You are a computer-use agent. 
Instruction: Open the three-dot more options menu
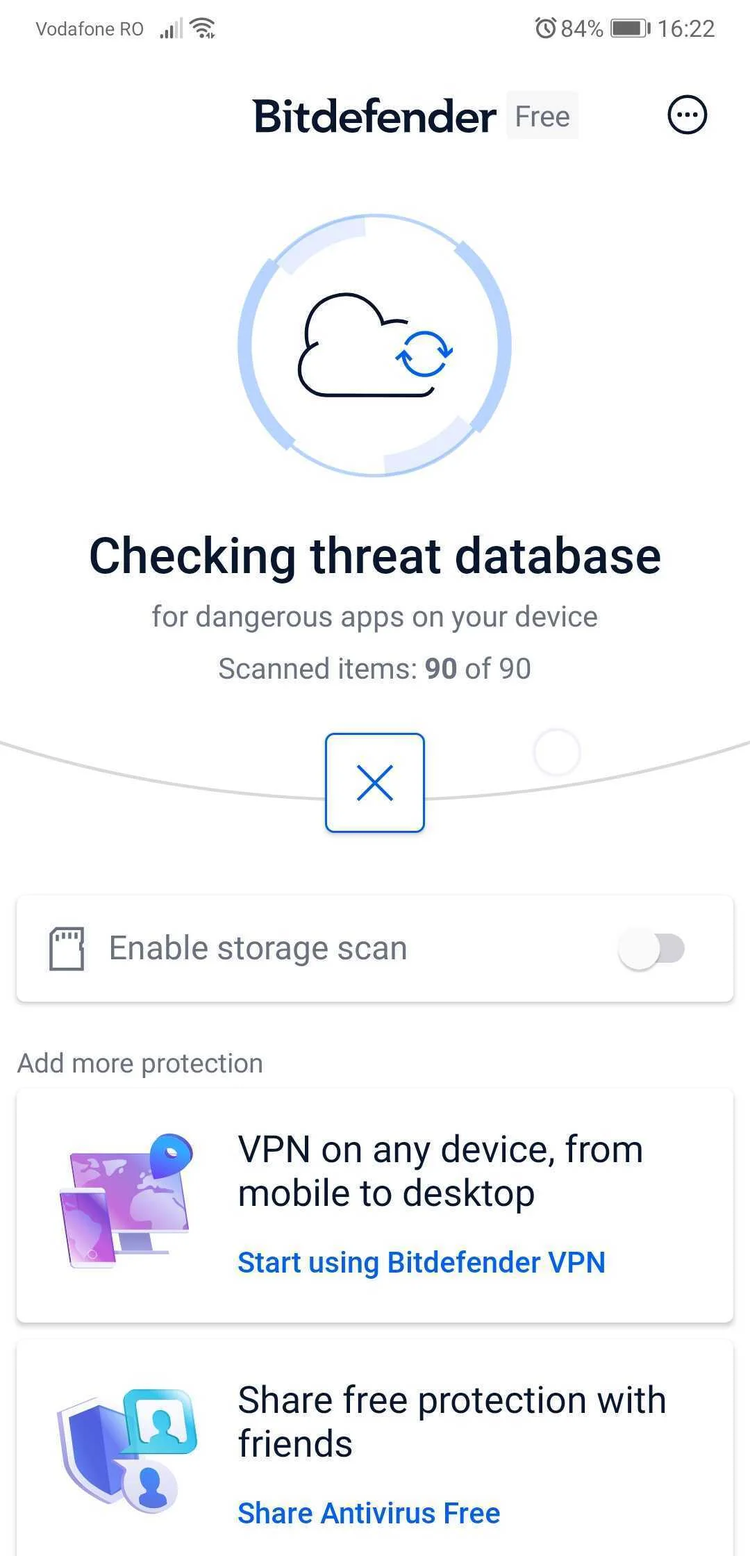coord(687,116)
